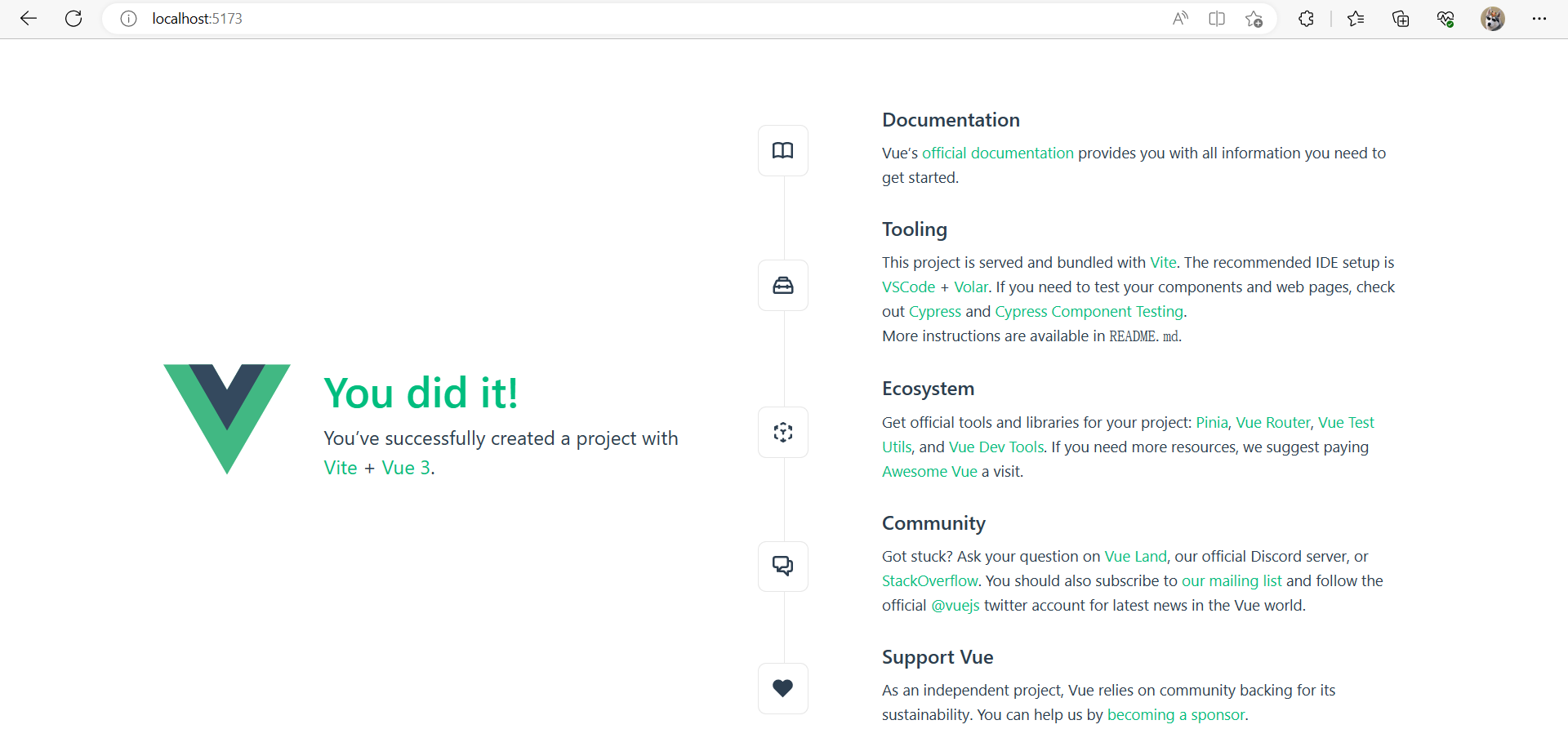Click the Tooling toolbox icon
1568x729 pixels.
(x=782, y=285)
